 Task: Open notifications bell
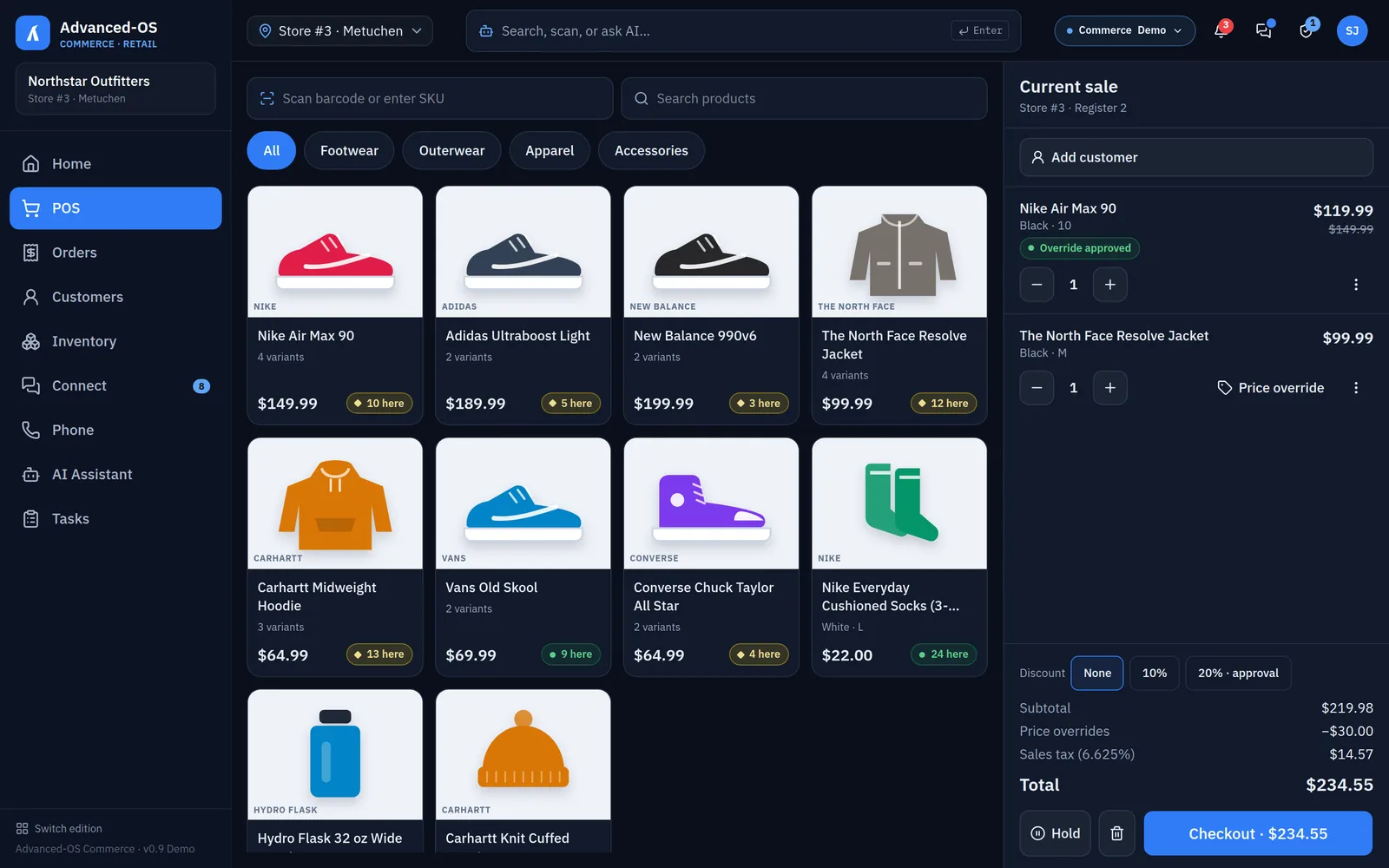coord(1221,30)
